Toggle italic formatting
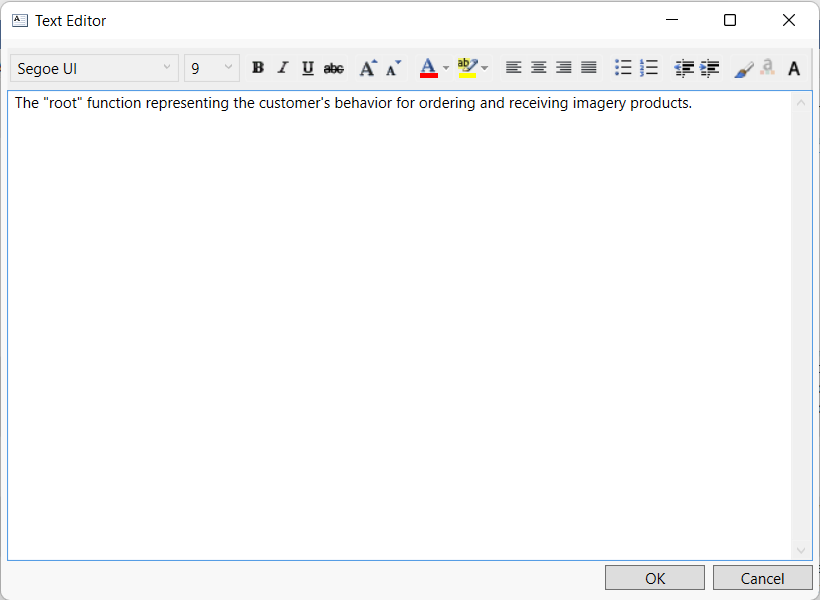Image resolution: width=820 pixels, height=600 pixels. pos(283,68)
